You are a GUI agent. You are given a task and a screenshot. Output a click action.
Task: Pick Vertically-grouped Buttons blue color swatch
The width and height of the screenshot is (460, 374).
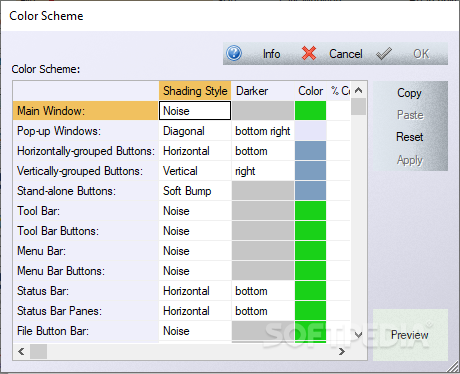click(311, 171)
